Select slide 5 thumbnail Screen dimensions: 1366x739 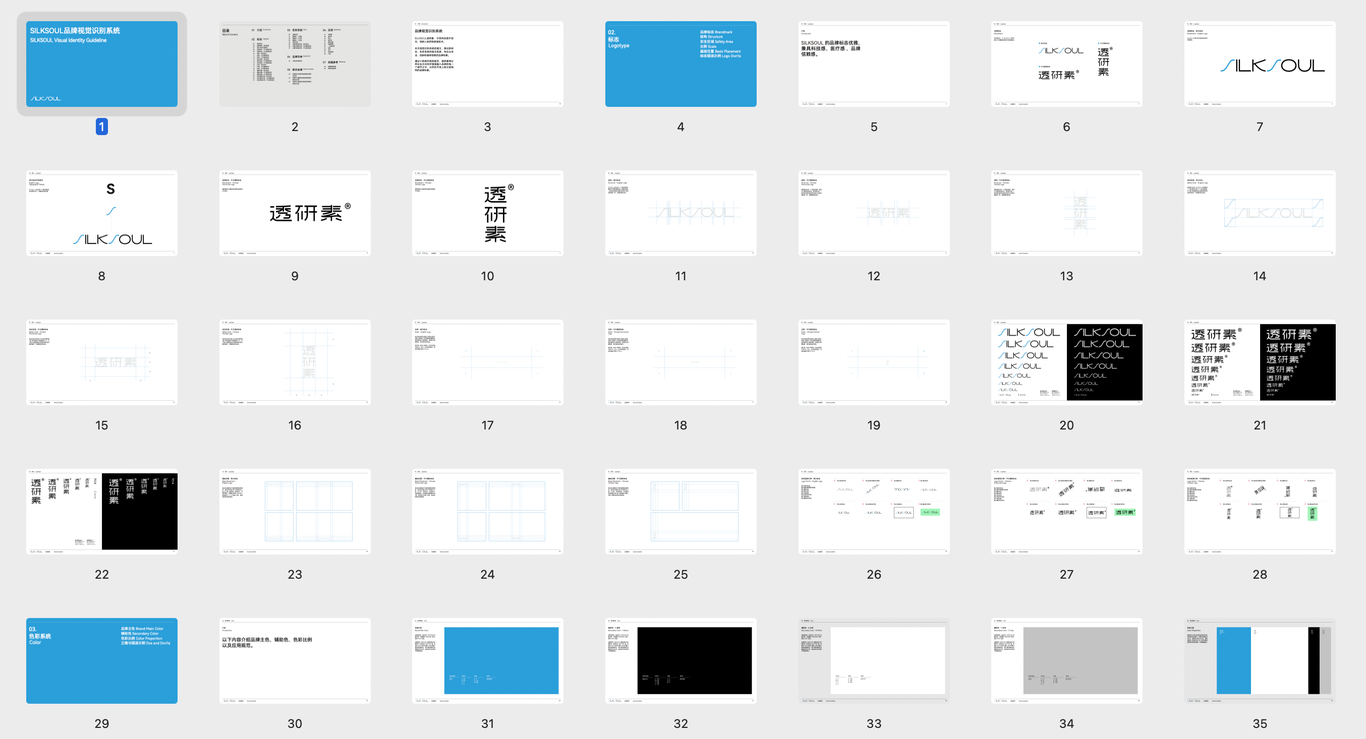[x=874, y=64]
